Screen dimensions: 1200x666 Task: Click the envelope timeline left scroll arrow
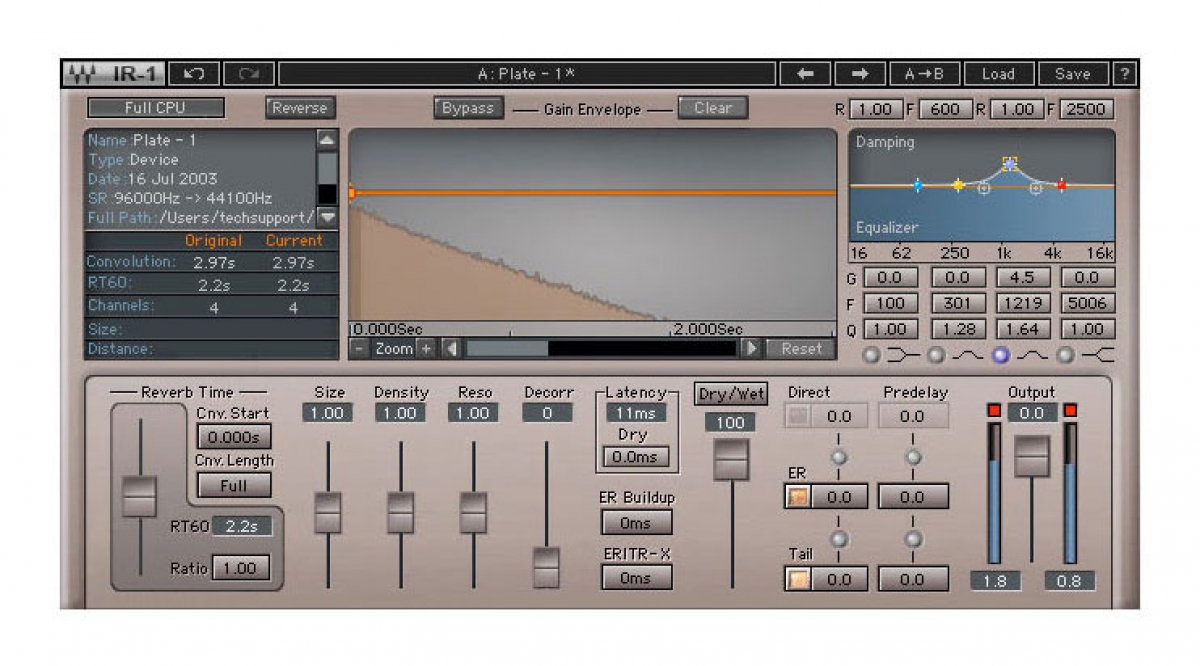point(452,348)
